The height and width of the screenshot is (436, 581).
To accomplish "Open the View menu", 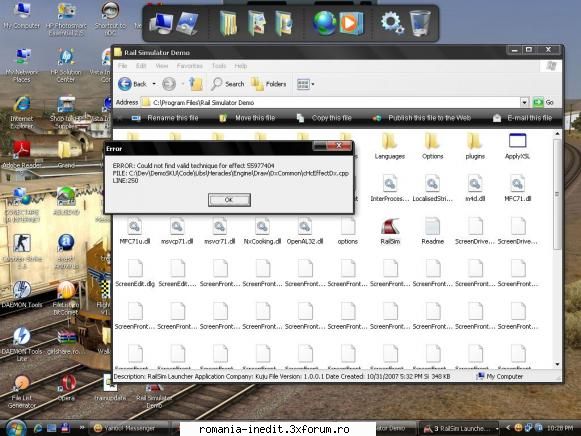I will (x=162, y=66).
